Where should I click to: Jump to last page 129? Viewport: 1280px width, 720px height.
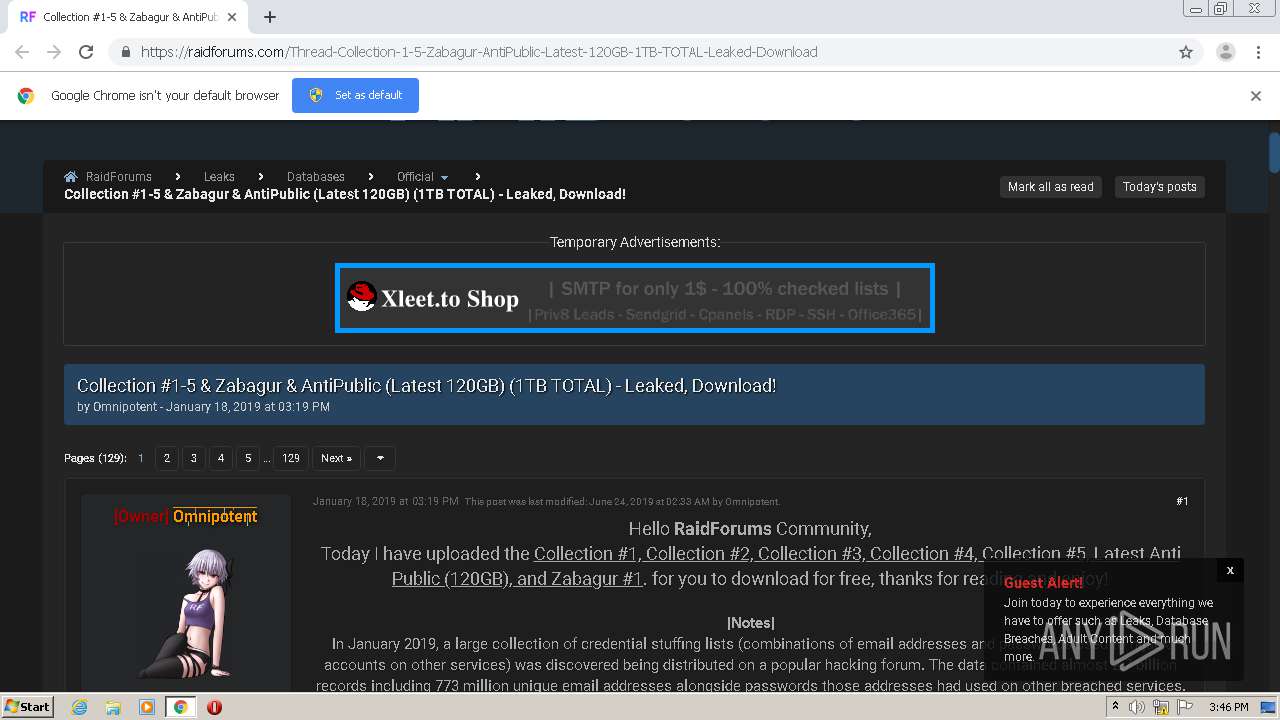point(291,458)
